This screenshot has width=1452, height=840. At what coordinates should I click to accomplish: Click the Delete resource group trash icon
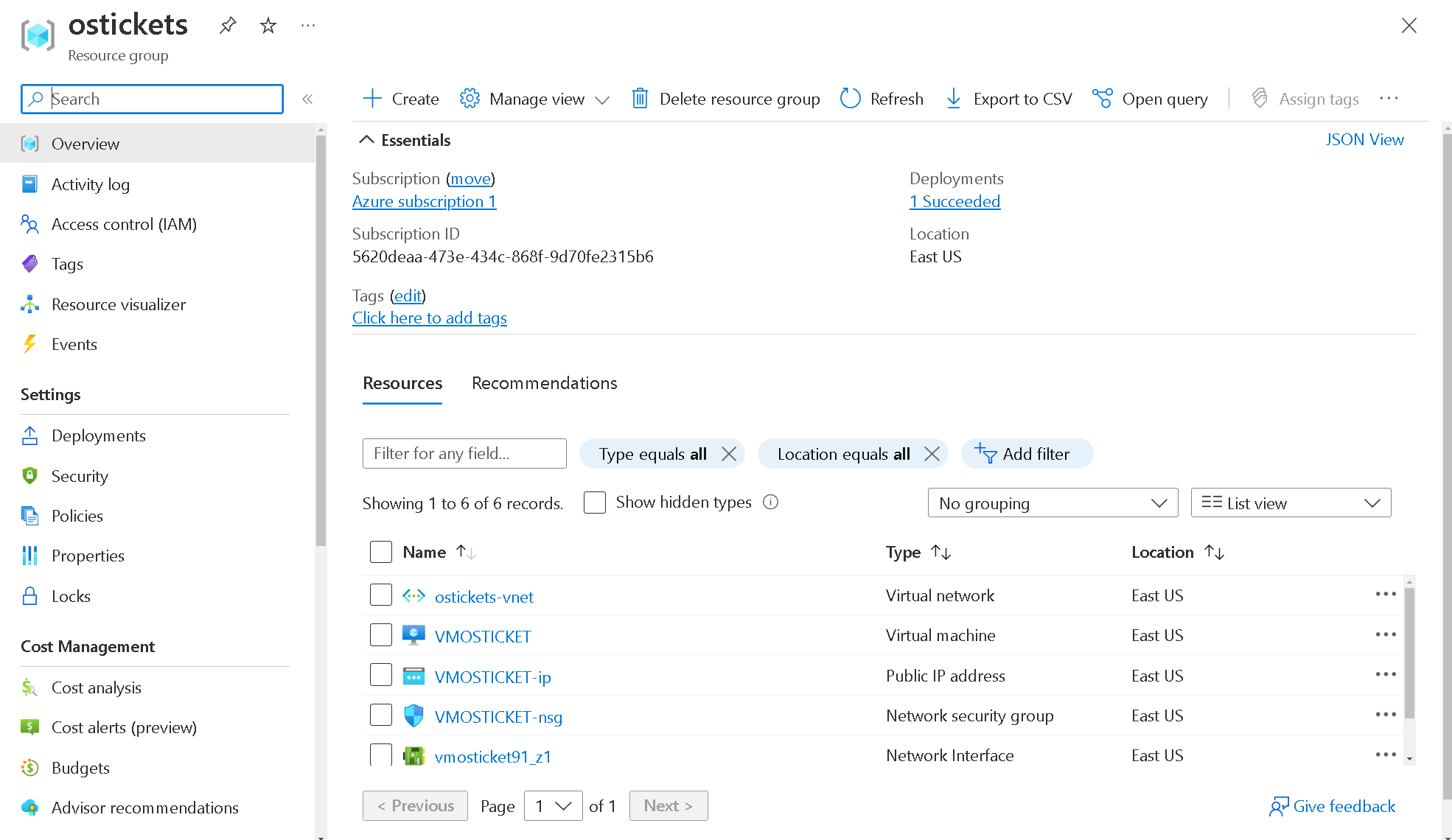[640, 99]
